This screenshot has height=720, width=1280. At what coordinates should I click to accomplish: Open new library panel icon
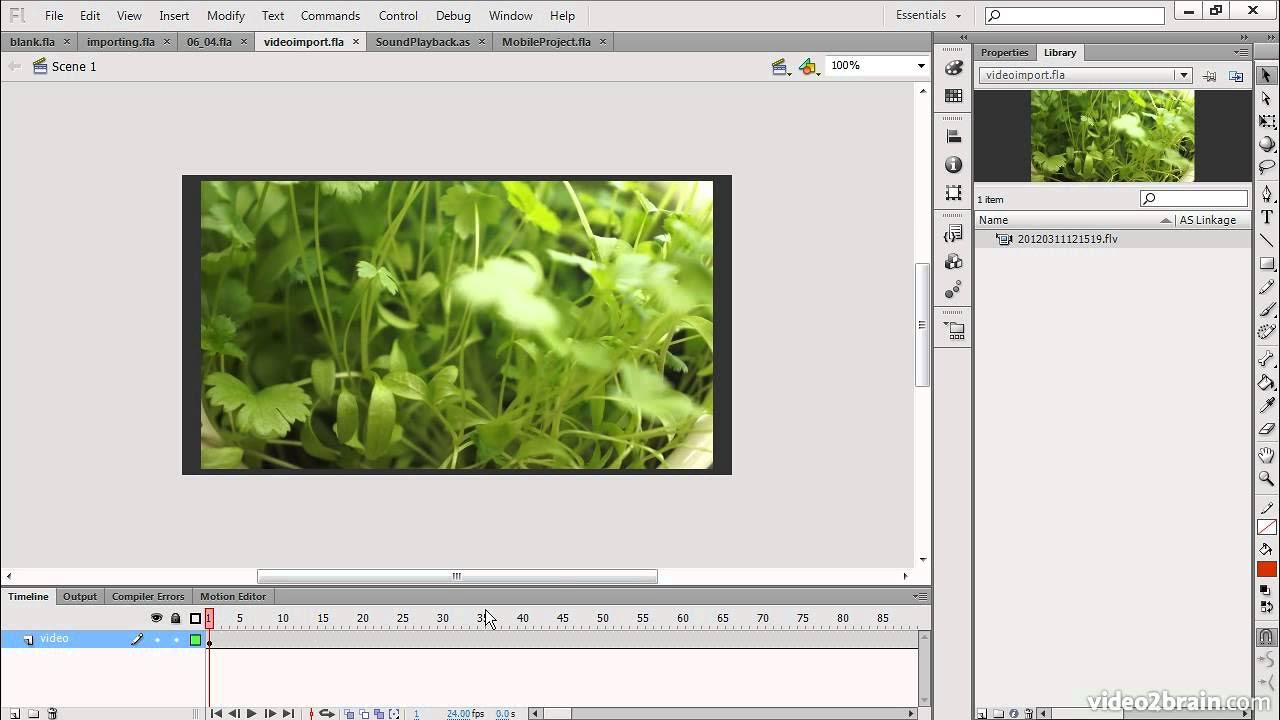pos(1236,76)
